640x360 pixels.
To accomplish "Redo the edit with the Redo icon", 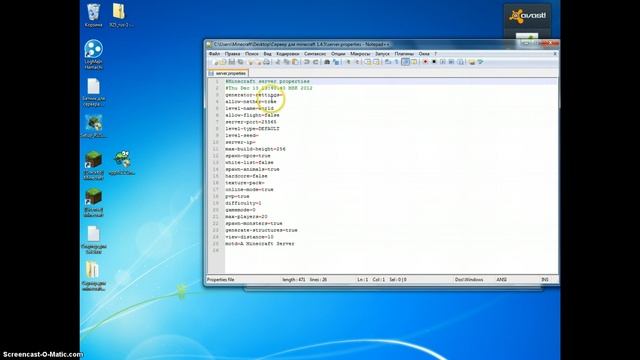I will click(x=316, y=62).
